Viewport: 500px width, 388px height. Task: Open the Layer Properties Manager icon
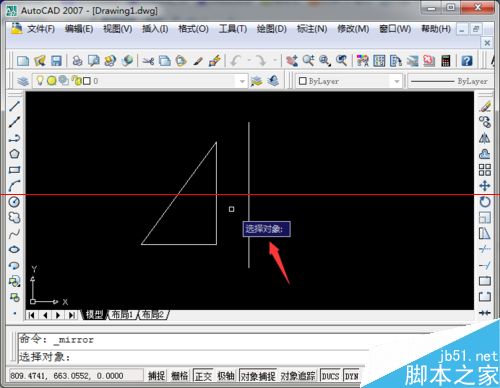(x=23, y=81)
